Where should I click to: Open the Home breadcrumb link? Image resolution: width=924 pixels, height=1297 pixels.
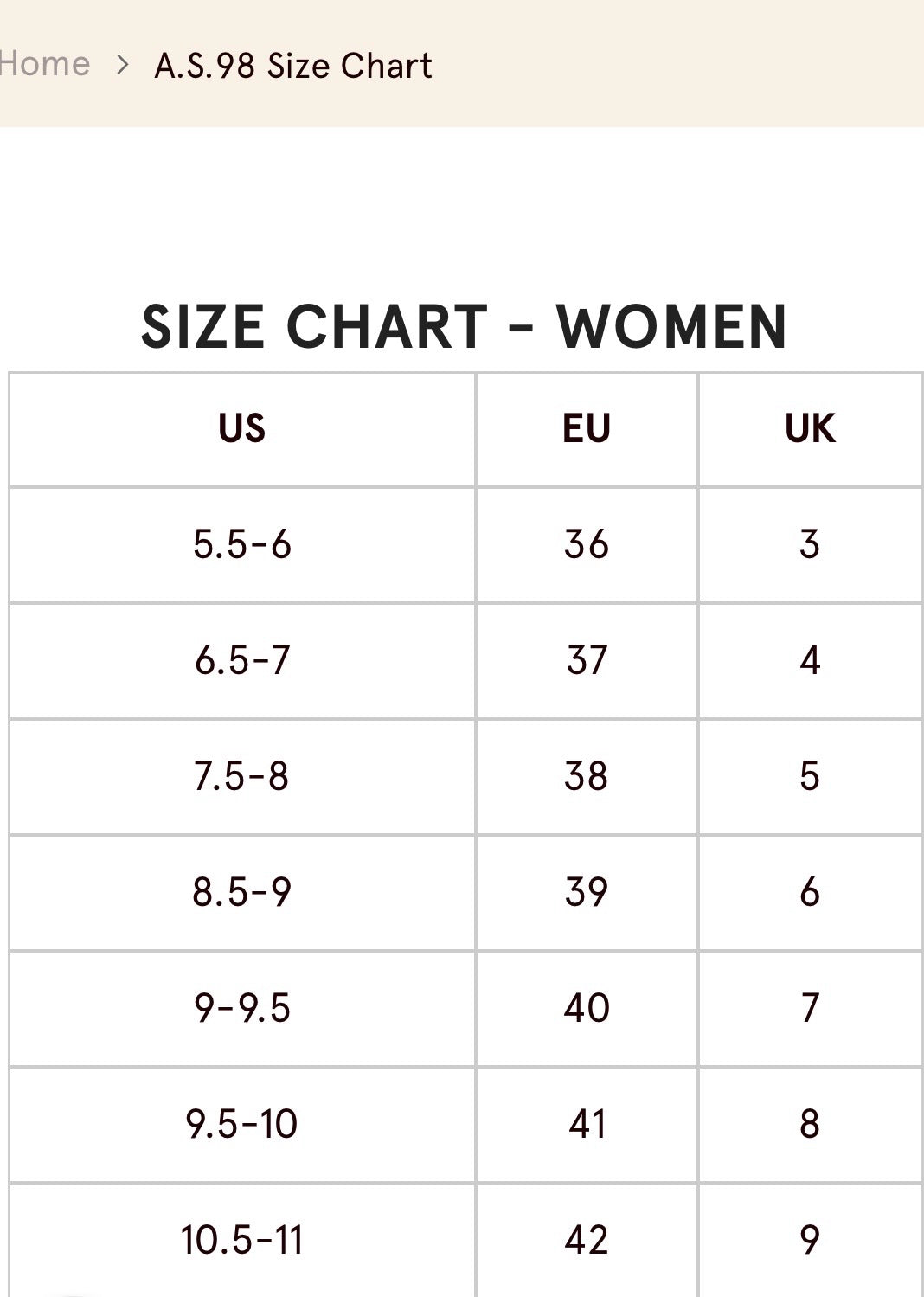click(x=44, y=64)
